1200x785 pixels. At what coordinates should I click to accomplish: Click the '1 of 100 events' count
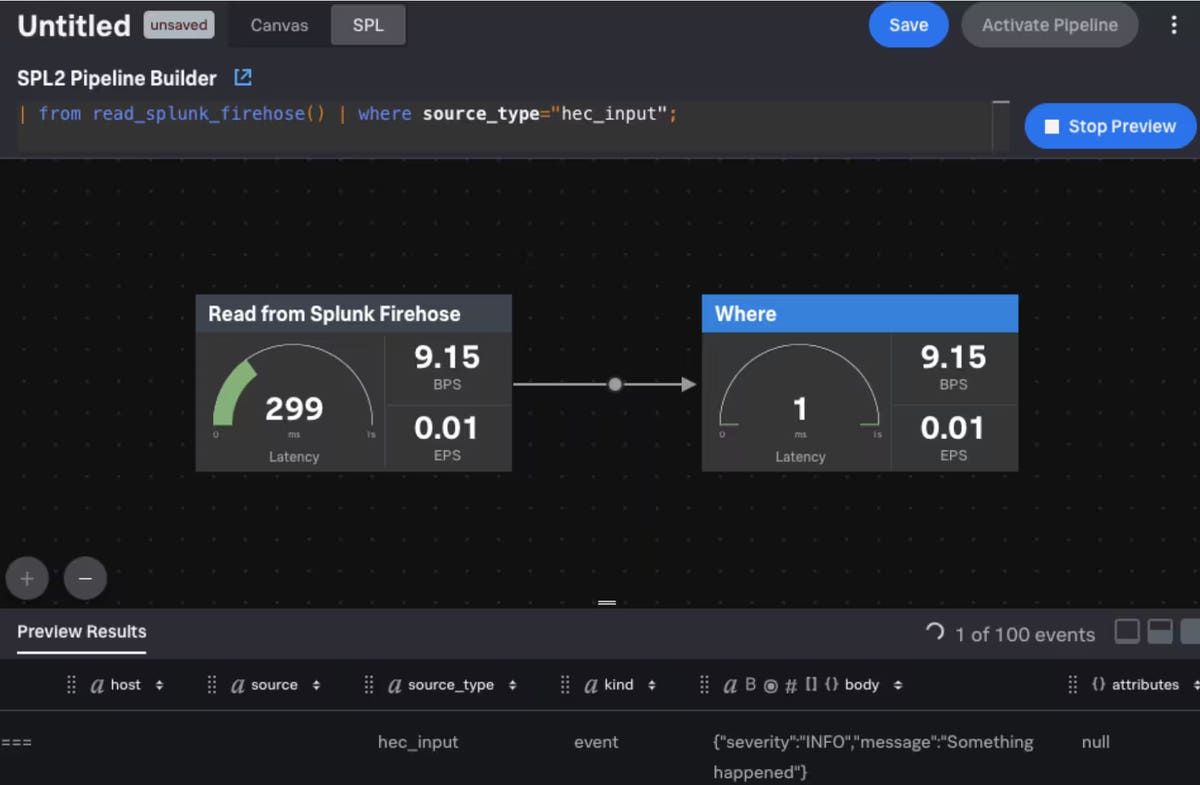pos(1025,634)
